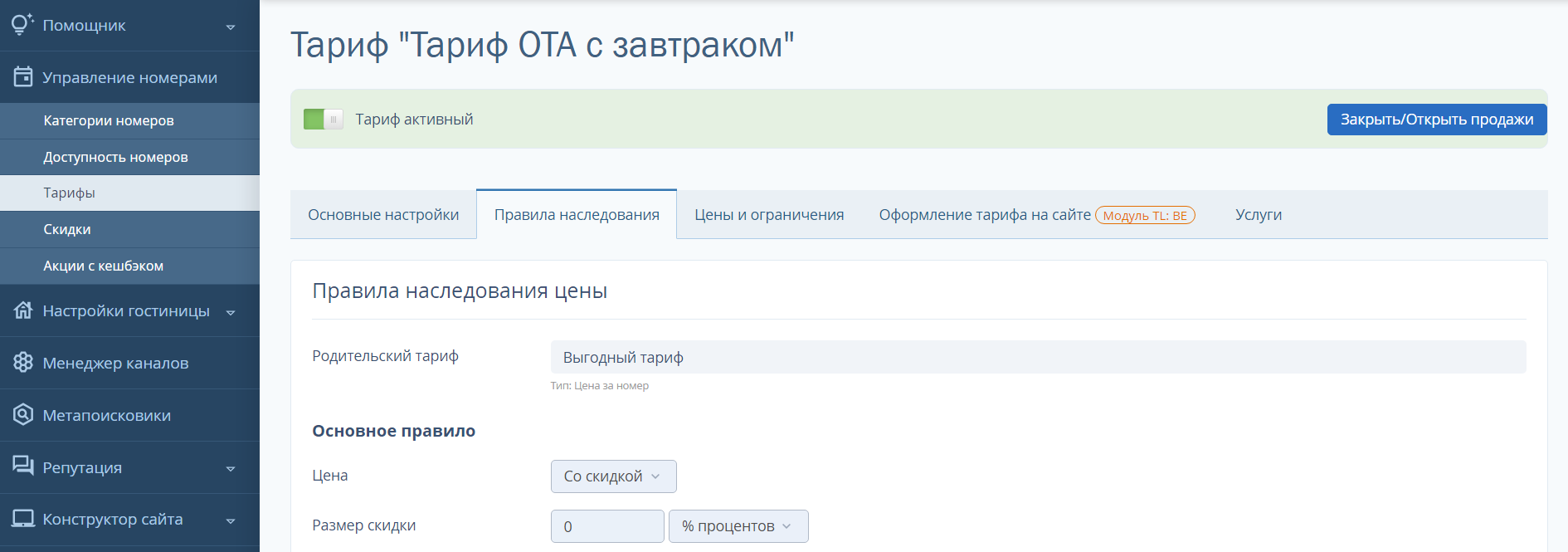Click the laptop icon for Конструктор сайта
This screenshot has width=1568, height=552.
[x=23, y=519]
